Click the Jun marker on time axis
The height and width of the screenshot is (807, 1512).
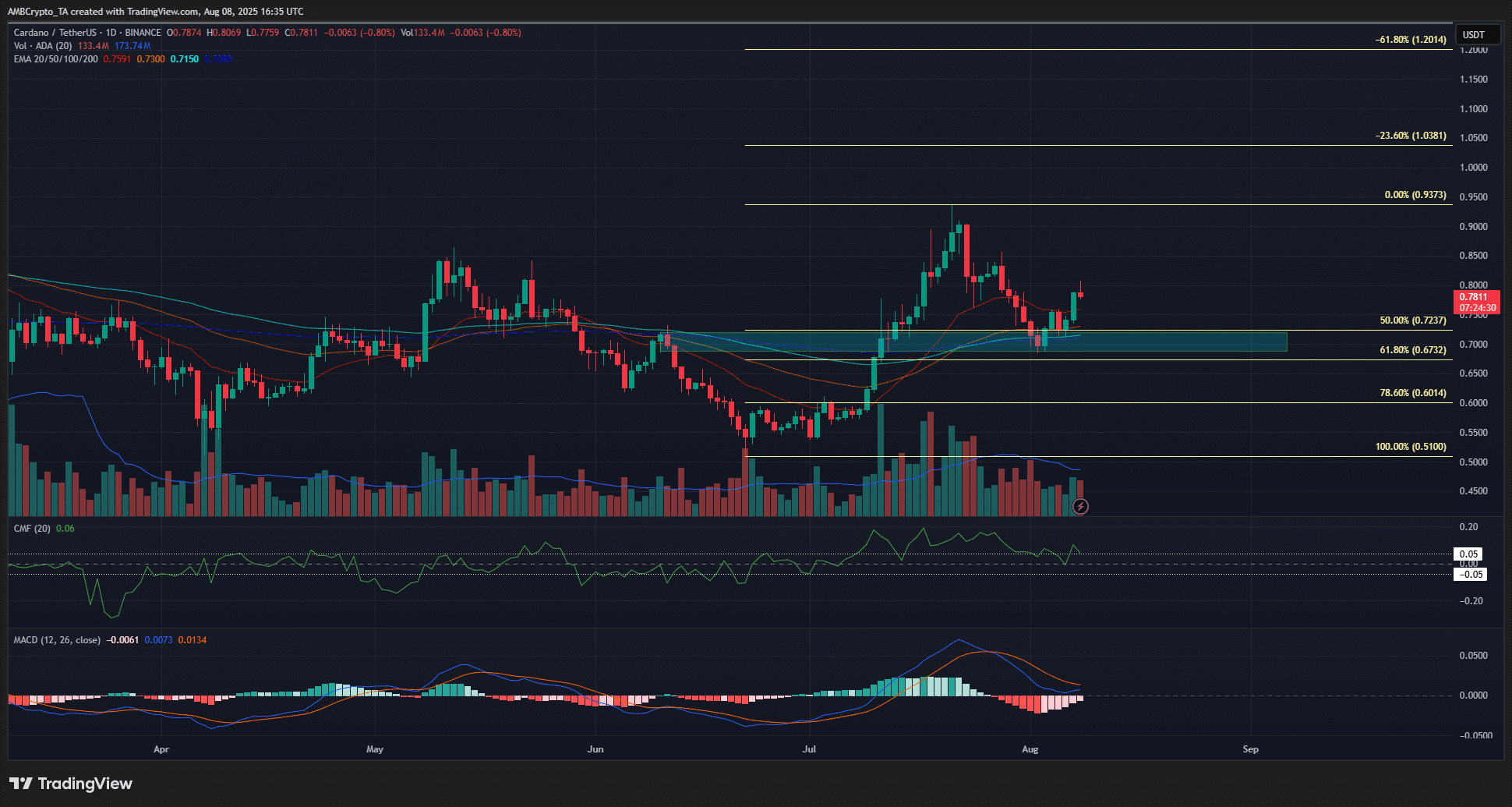pos(595,749)
